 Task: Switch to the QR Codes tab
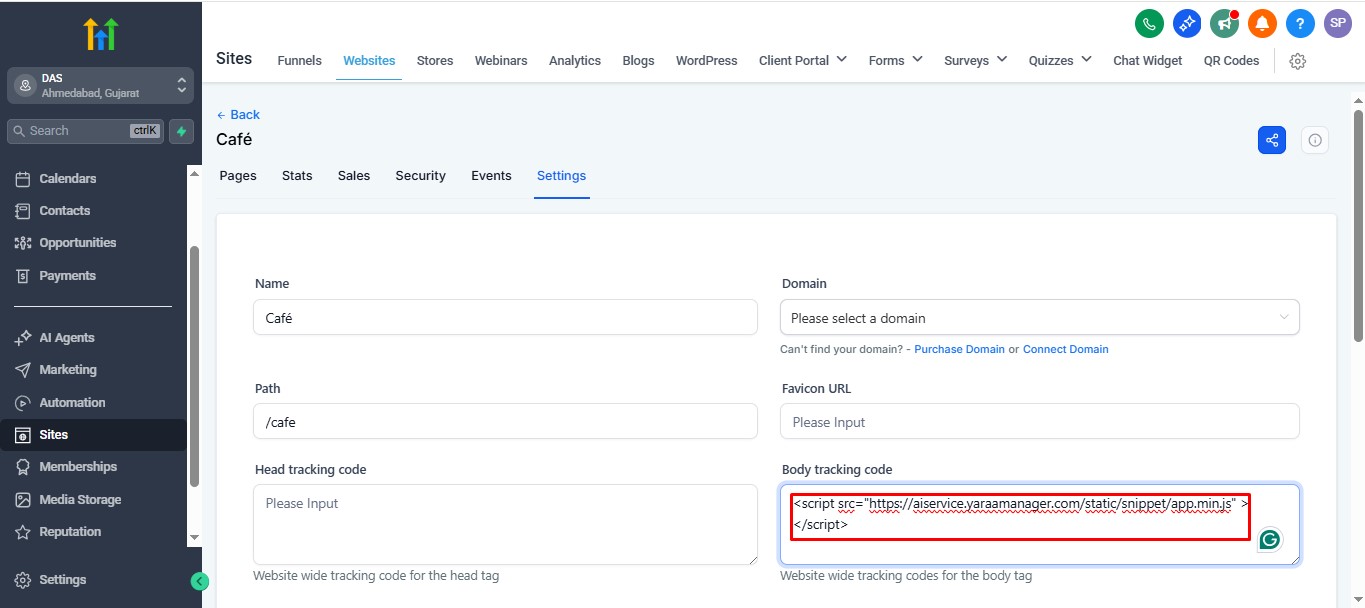(x=1231, y=61)
